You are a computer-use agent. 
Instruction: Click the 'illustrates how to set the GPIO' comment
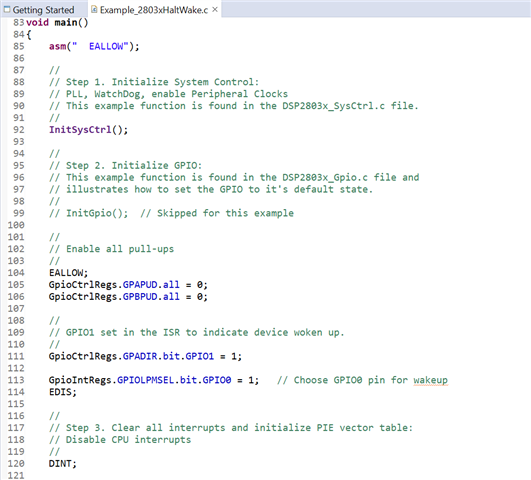point(211,189)
